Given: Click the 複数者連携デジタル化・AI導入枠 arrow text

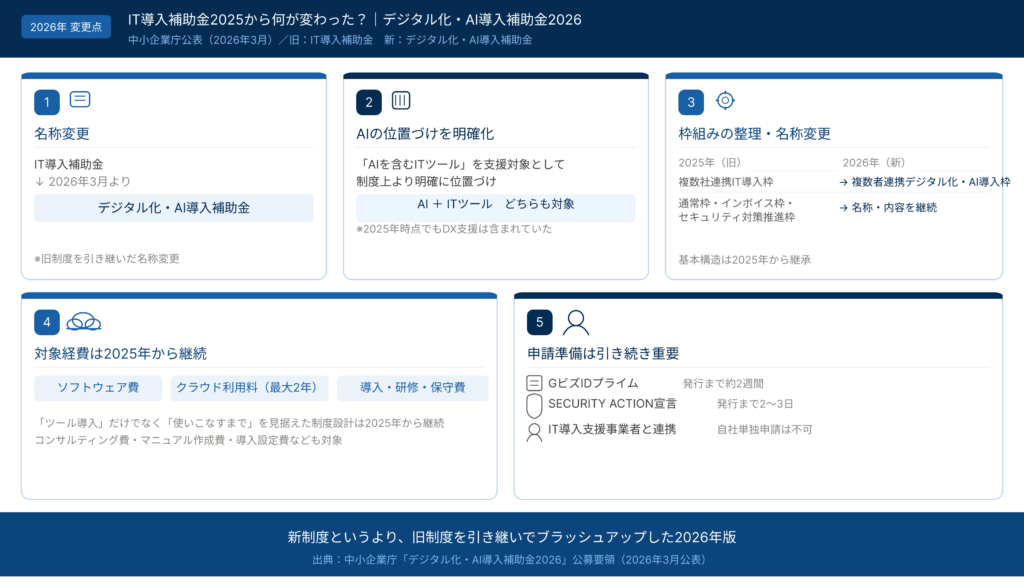Looking at the screenshot, I should point(924,182).
